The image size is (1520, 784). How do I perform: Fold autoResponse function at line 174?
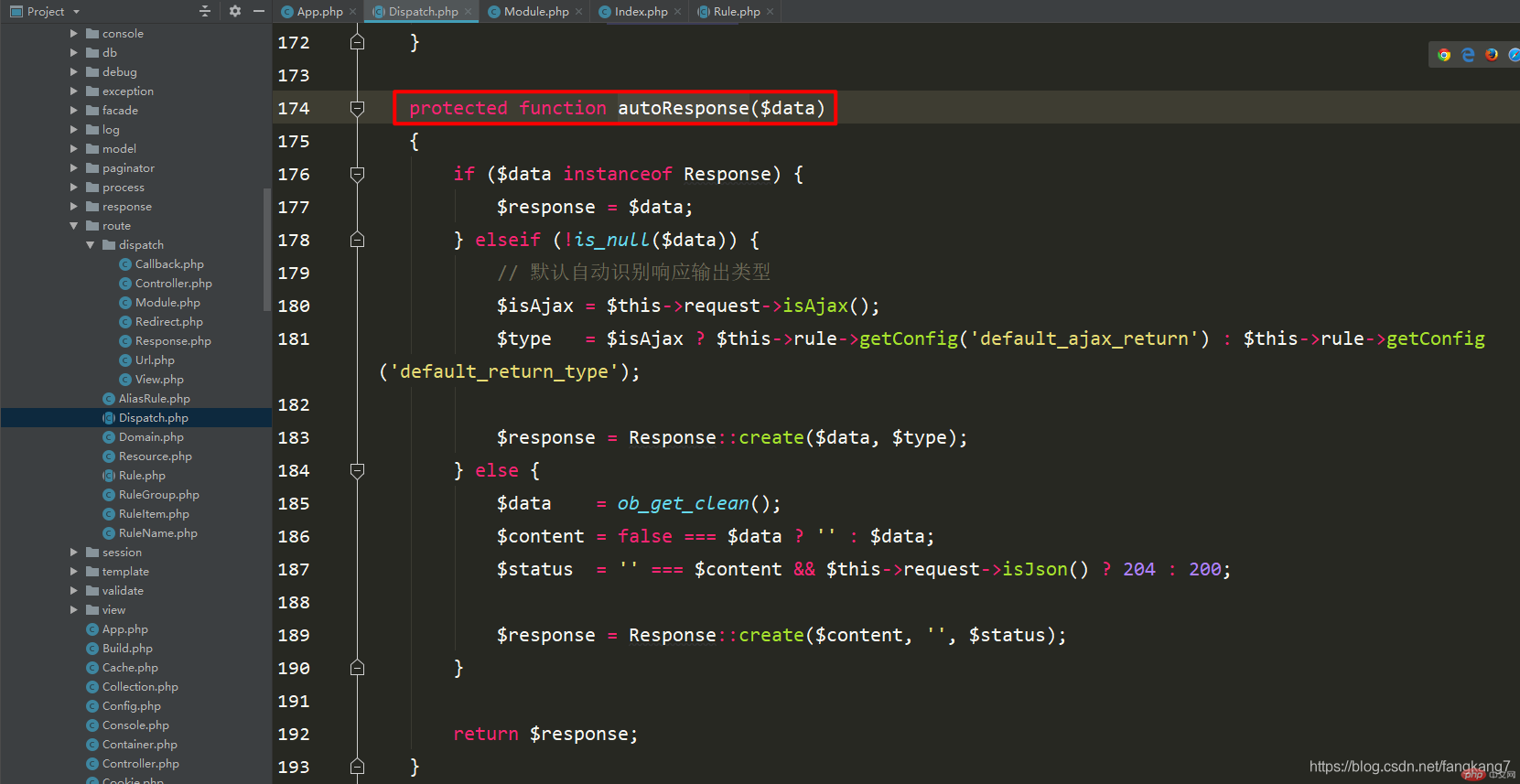[358, 108]
